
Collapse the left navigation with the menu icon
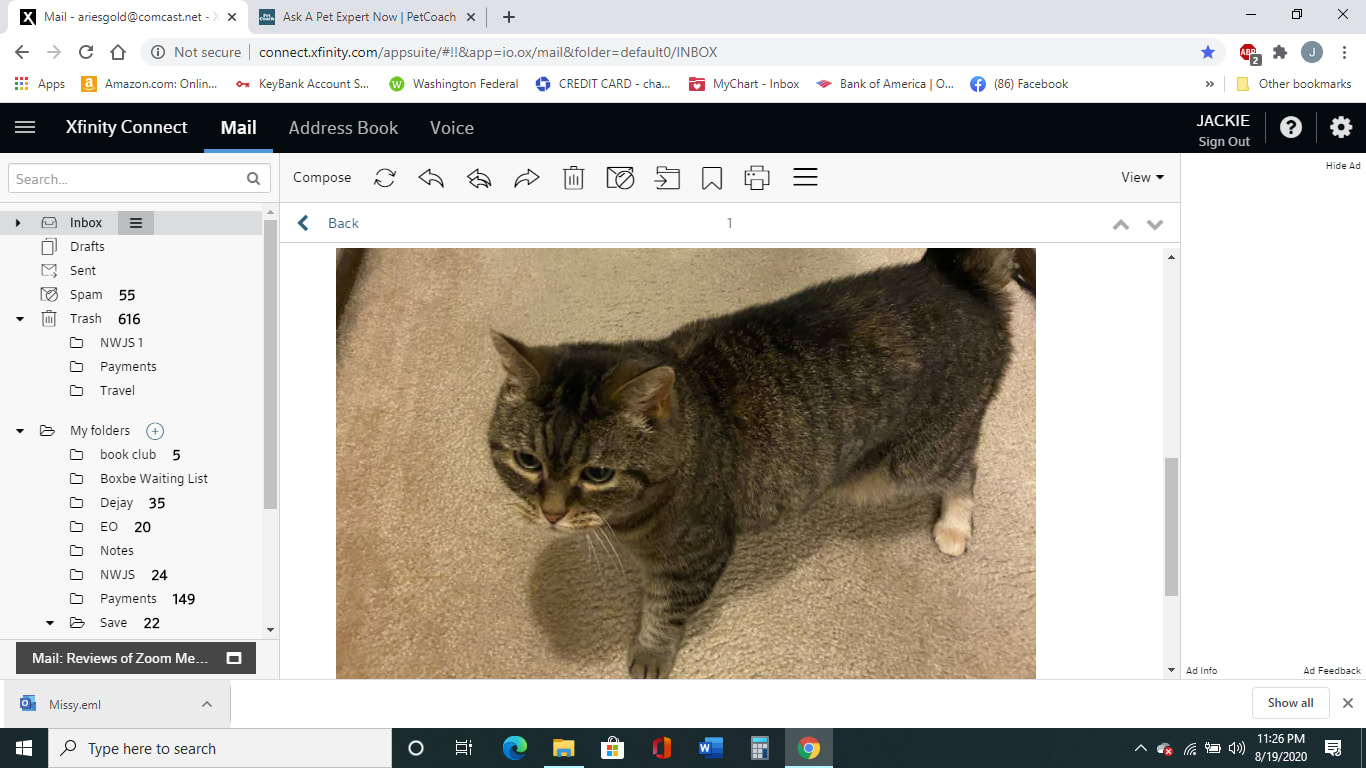(24, 127)
